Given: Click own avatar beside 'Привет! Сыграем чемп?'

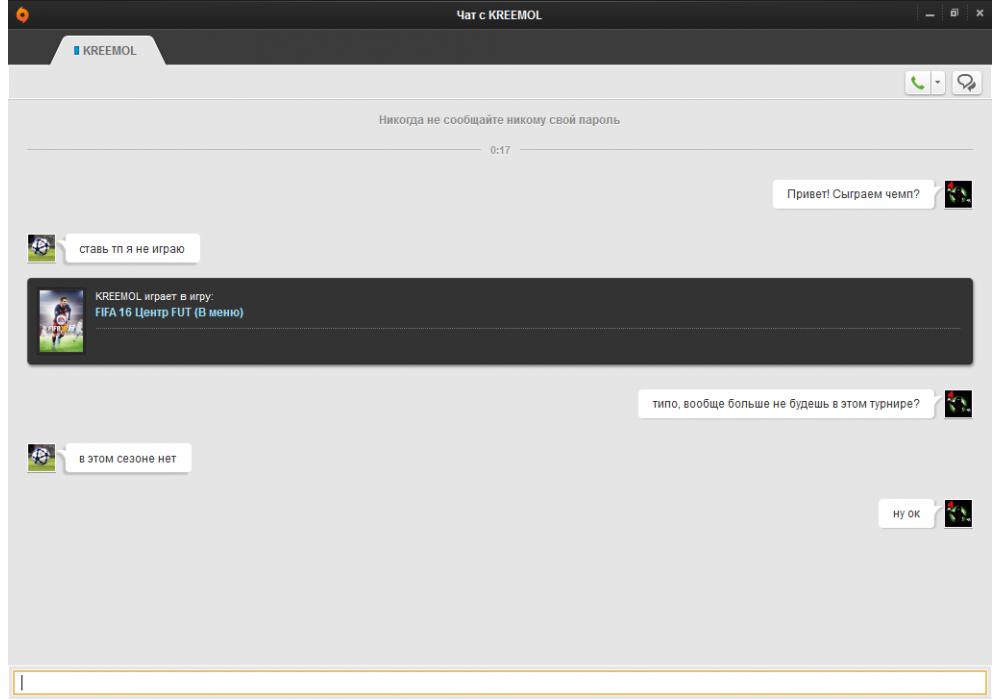Looking at the screenshot, I should pyautogui.click(x=958, y=194).
